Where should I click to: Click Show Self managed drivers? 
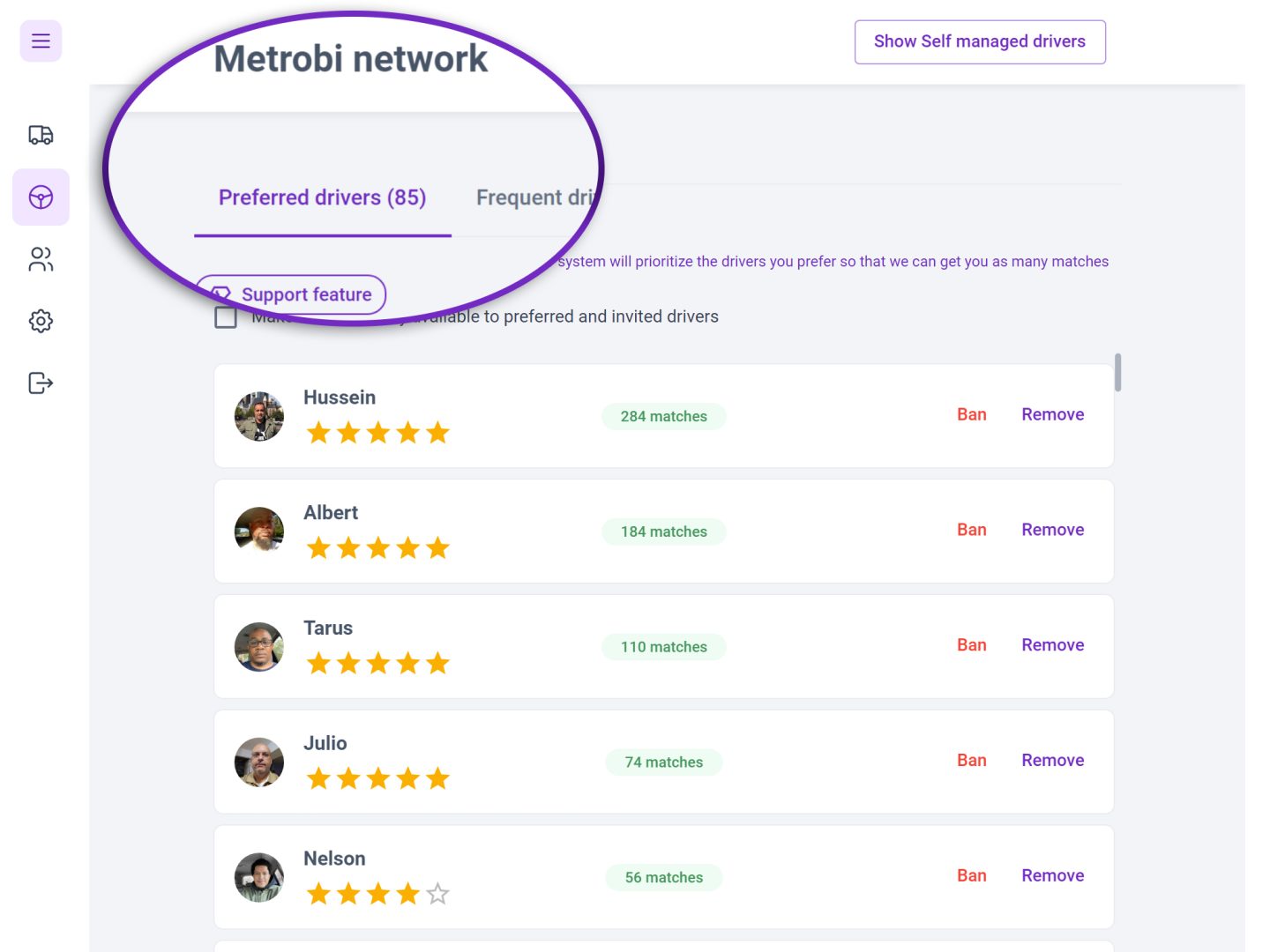click(x=980, y=41)
